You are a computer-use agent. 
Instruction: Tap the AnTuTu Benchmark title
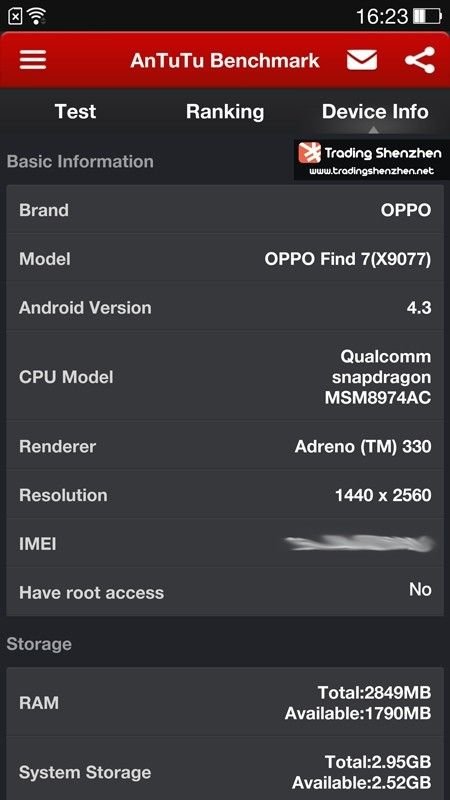click(225, 60)
